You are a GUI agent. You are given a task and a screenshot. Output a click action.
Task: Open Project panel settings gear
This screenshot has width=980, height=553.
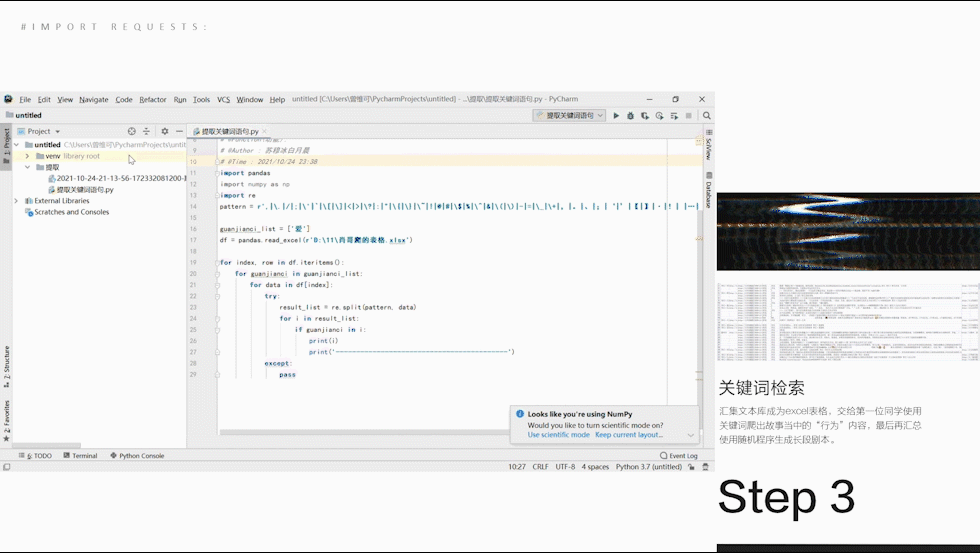(x=165, y=131)
